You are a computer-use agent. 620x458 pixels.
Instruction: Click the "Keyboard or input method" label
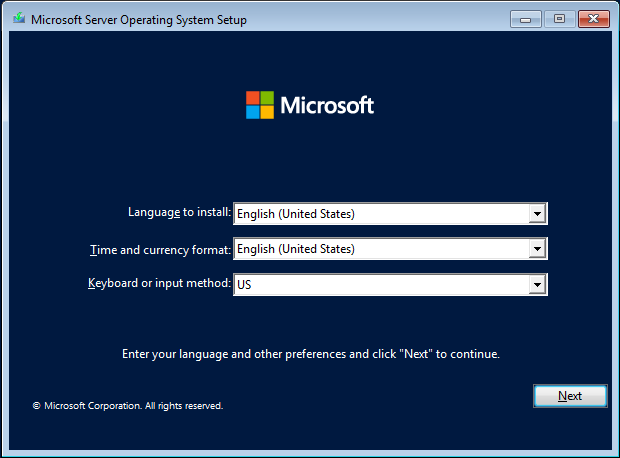tap(159, 284)
